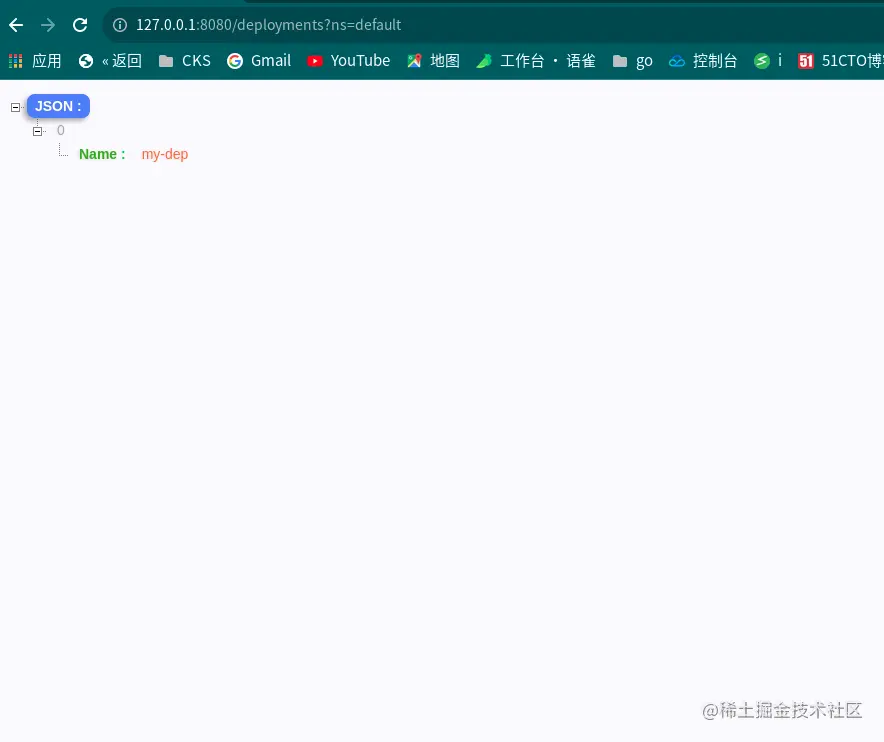Click the browser forward arrow

(48, 25)
